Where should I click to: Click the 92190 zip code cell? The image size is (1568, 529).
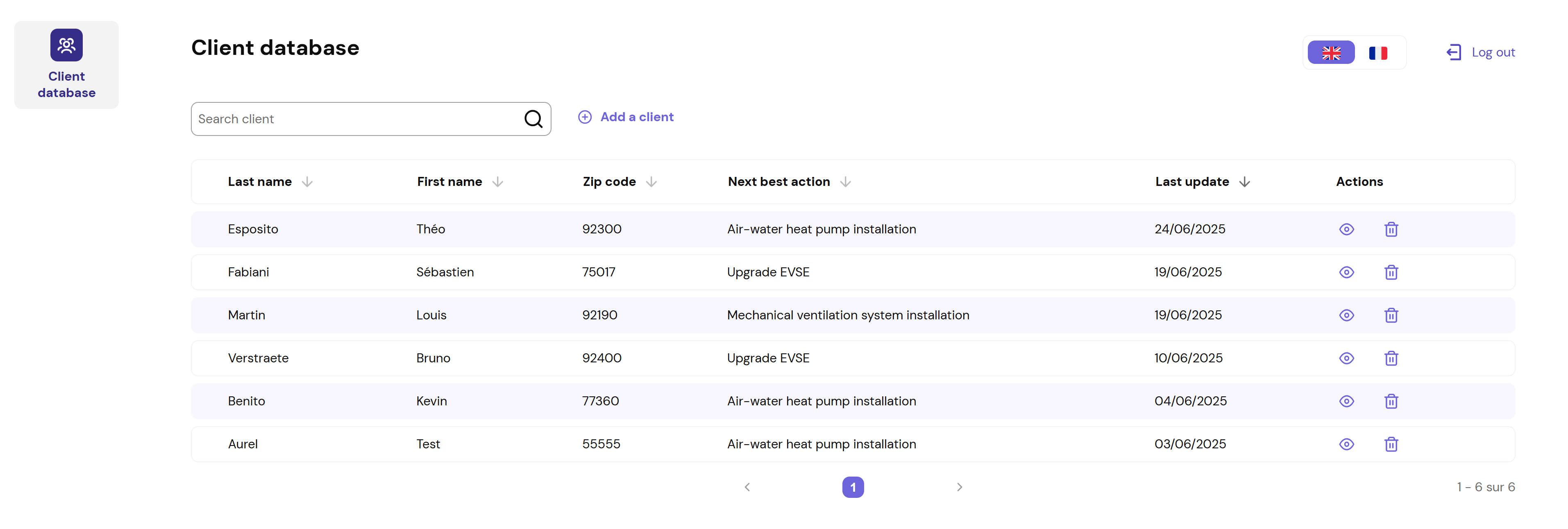click(x=599, y=316)
